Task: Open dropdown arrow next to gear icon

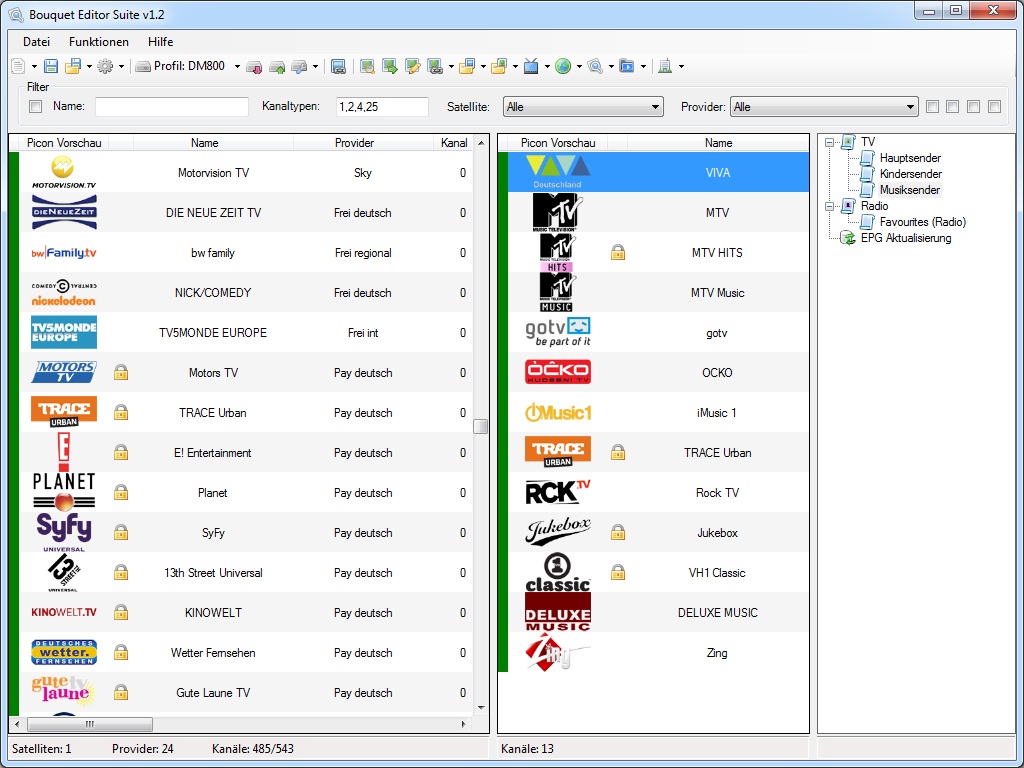Action: [121, 67]
